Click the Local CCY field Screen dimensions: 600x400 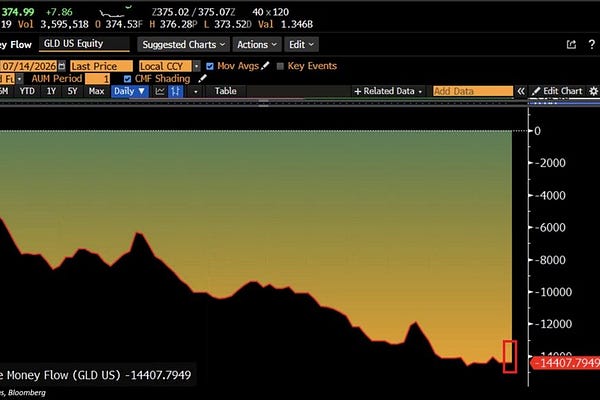click(x=165, y=66)
